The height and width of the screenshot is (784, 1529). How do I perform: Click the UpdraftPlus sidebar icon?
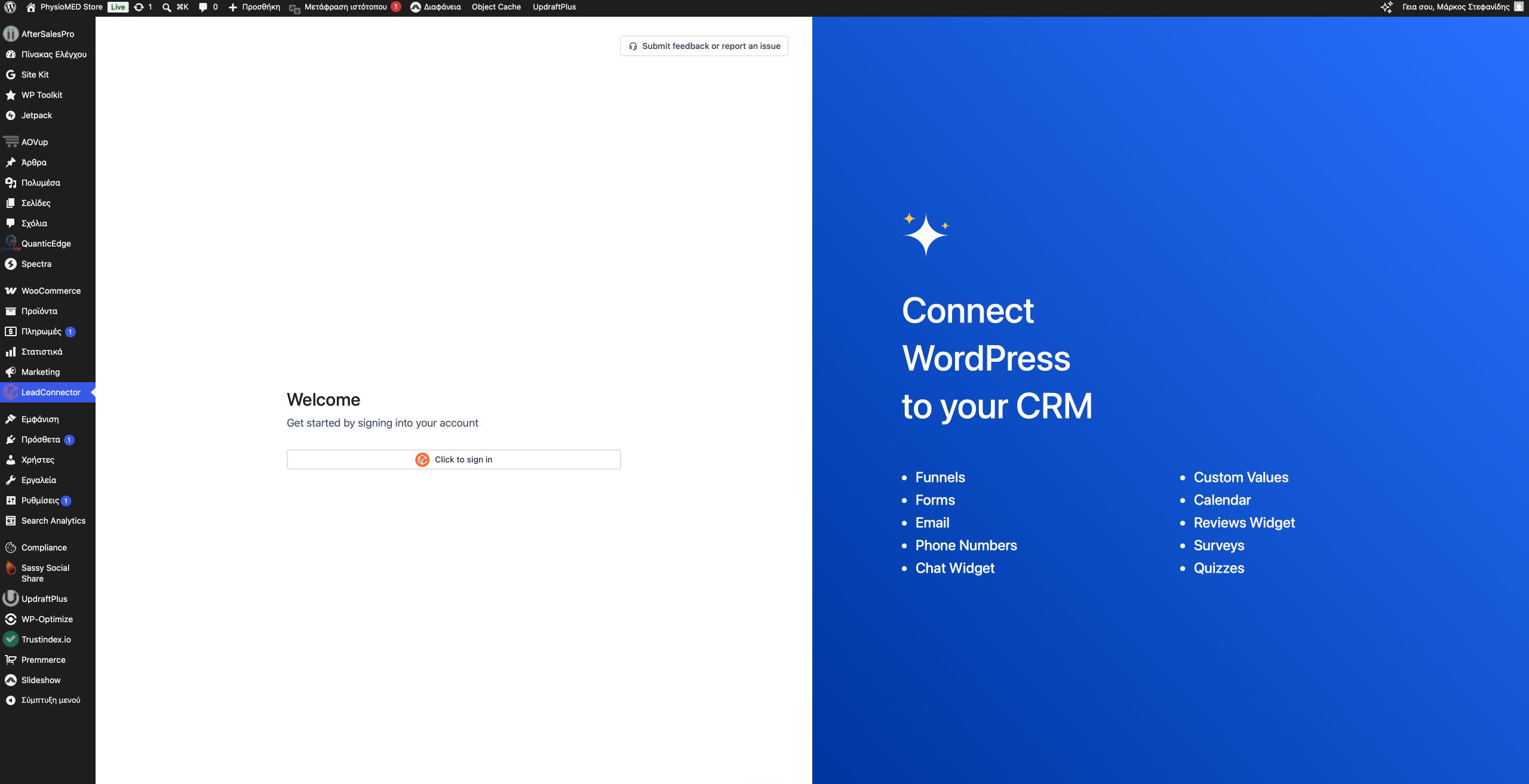(11, 598)
